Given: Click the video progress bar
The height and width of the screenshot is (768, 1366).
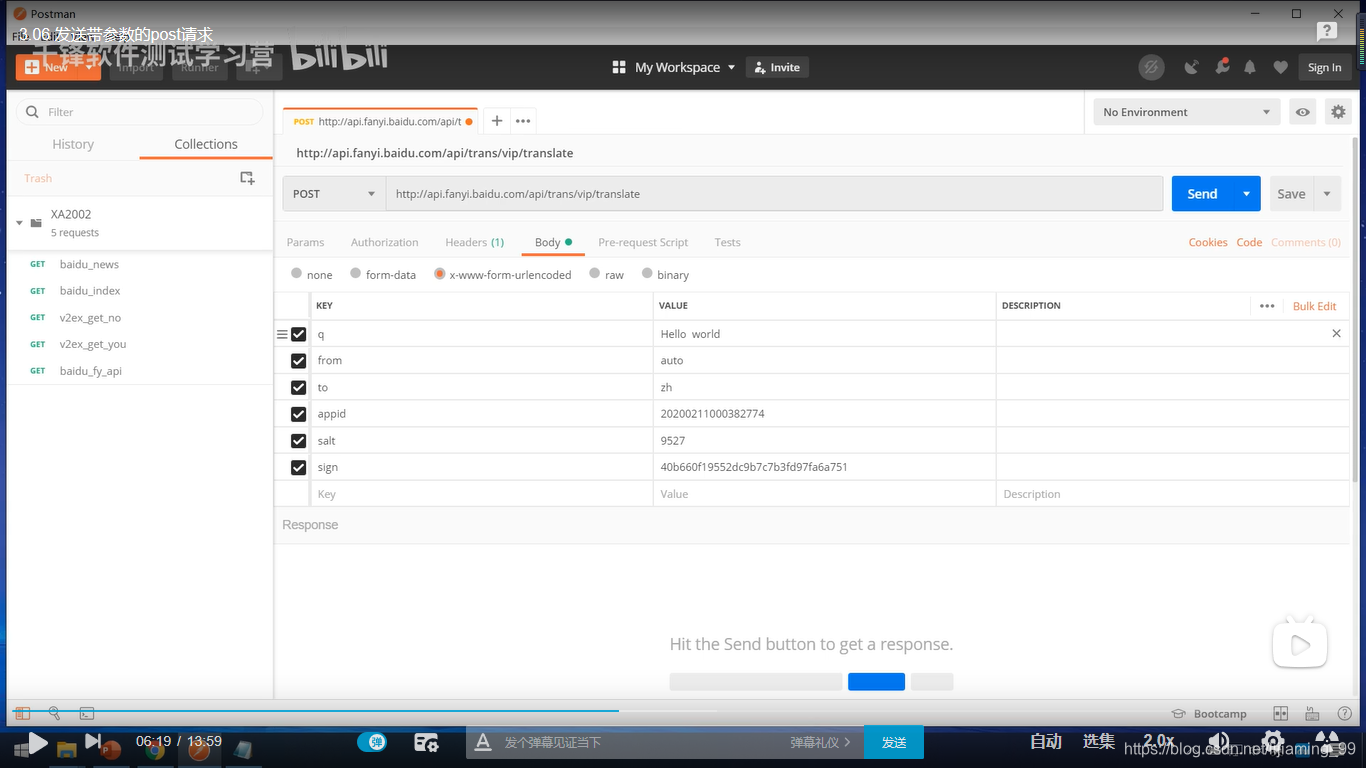Looking at the screenshot, I should [x=683, y=710].
